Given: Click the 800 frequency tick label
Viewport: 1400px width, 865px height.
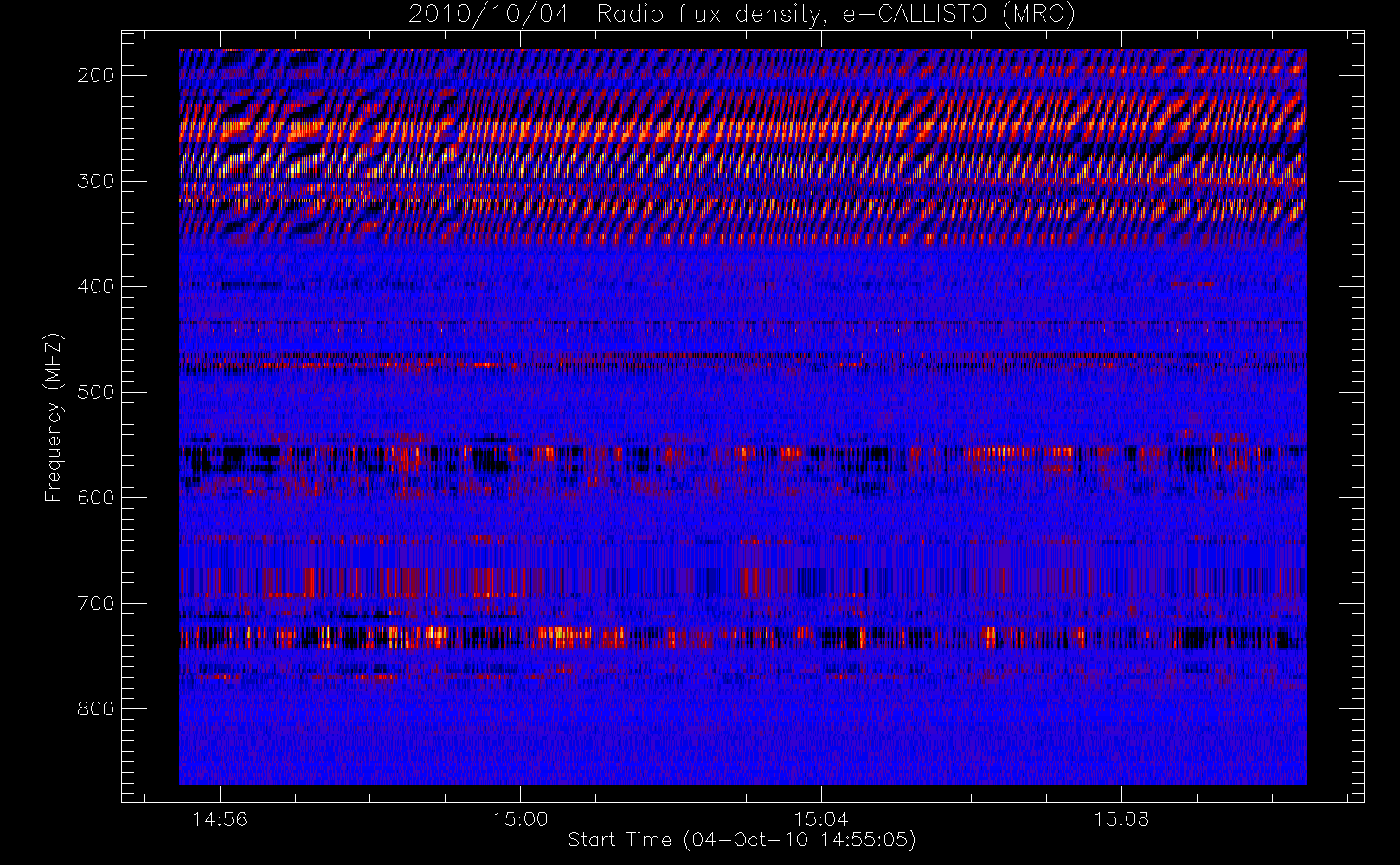Looking at the screenshot, I should (x=96, y=708).
